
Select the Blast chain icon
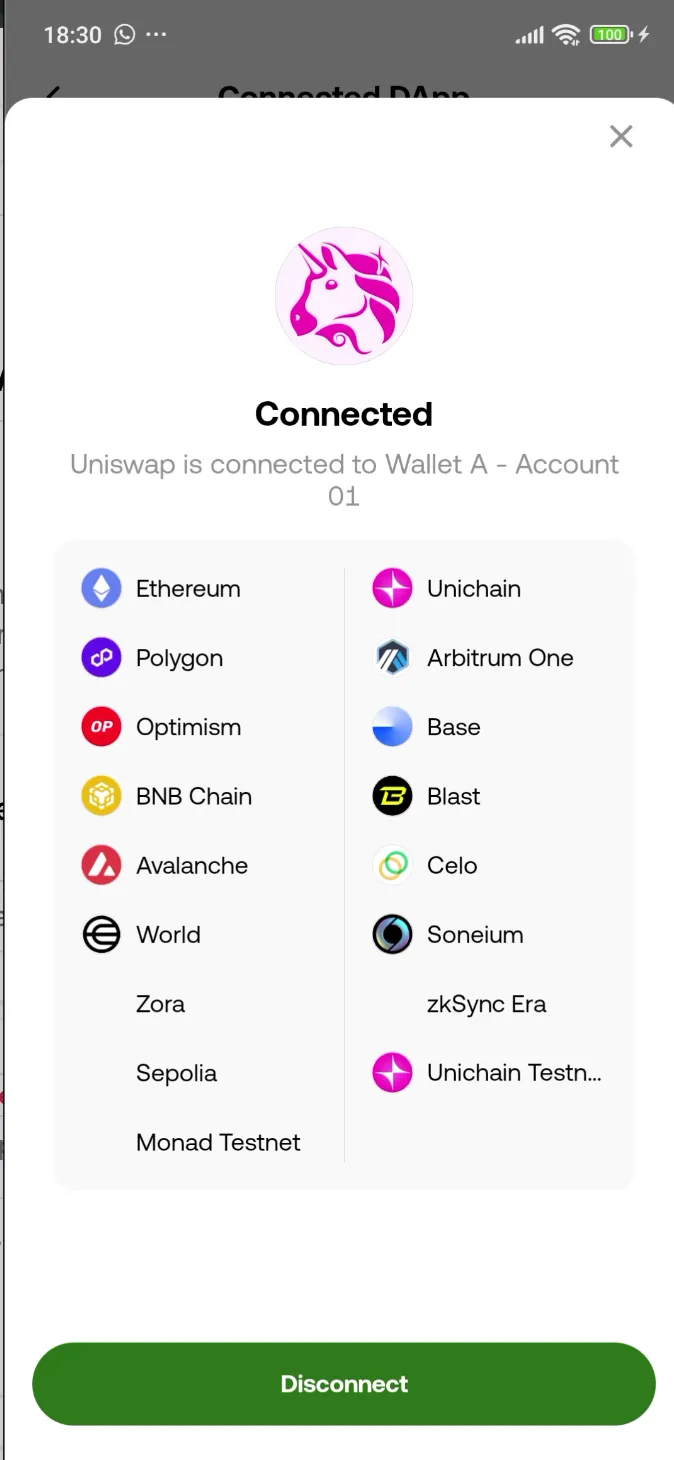[392, 796]
